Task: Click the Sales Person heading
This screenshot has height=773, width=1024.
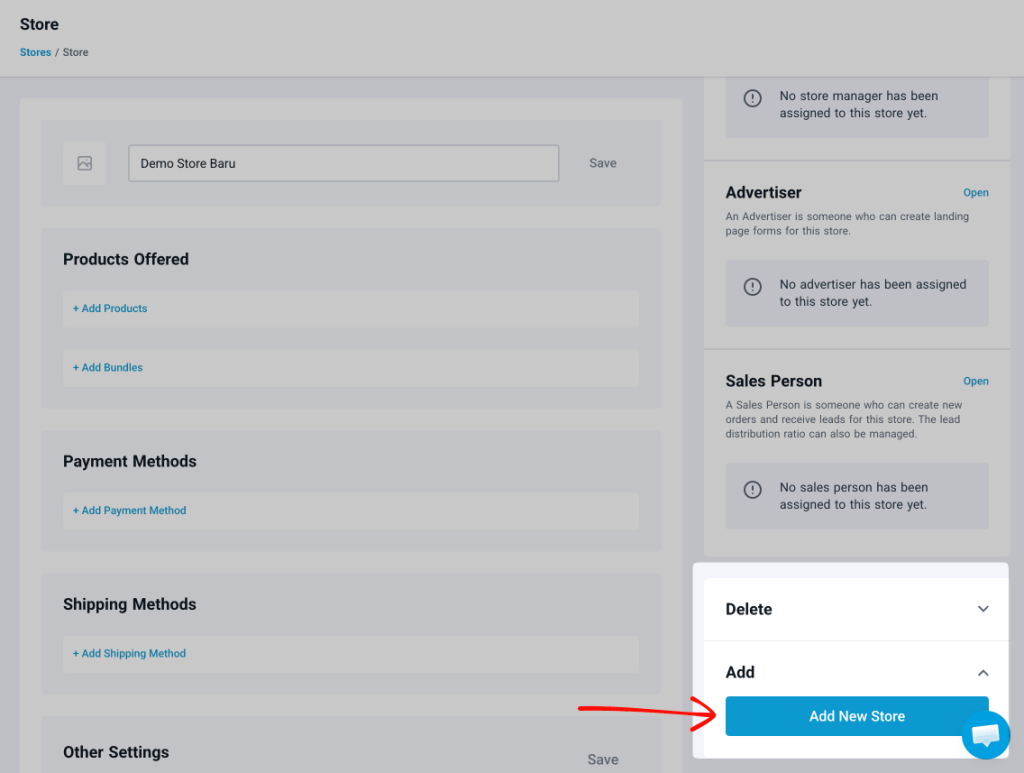Action: click(x=774, y=381)
